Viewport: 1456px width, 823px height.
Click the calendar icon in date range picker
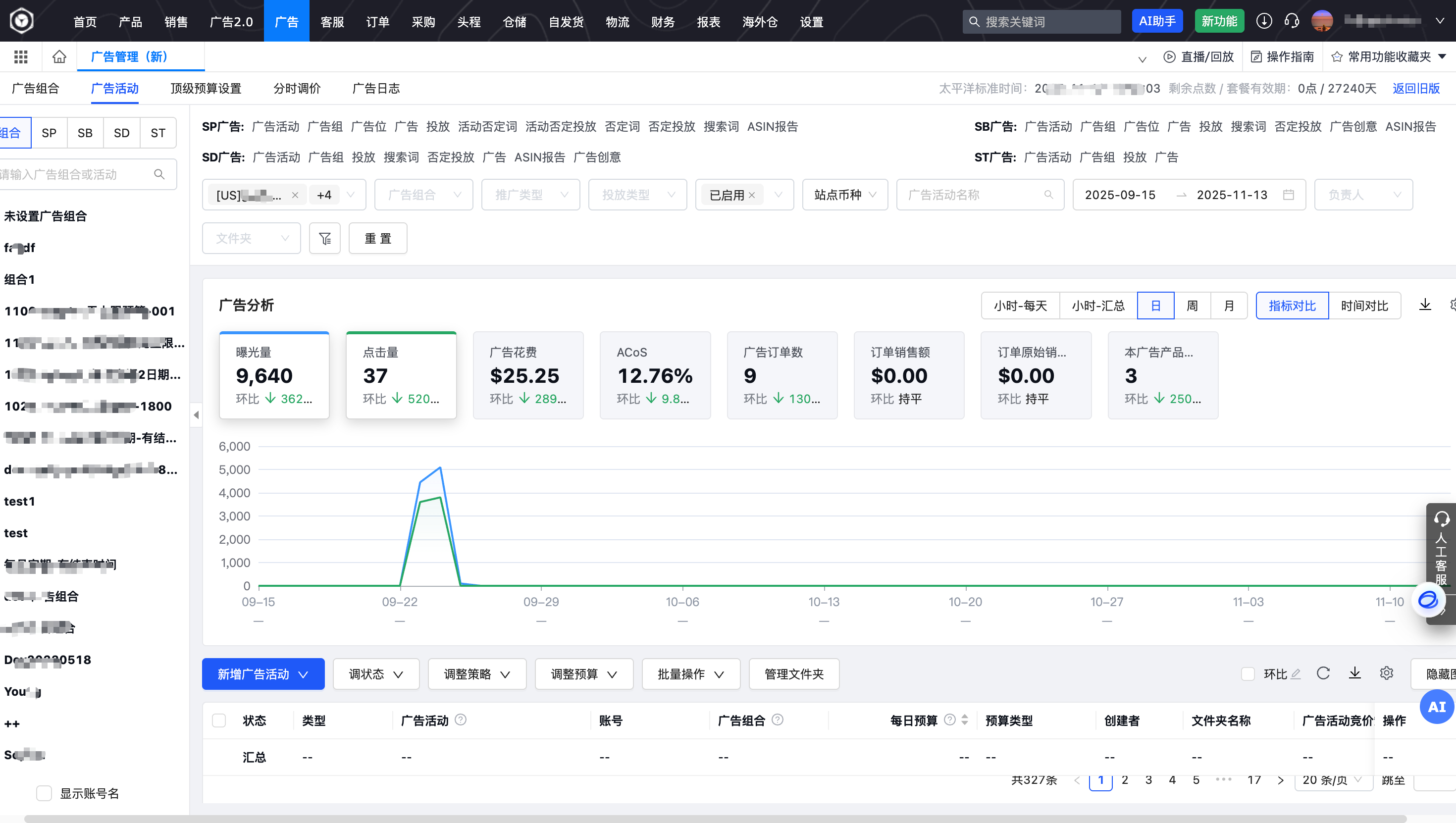click(x=1289, y=195)
